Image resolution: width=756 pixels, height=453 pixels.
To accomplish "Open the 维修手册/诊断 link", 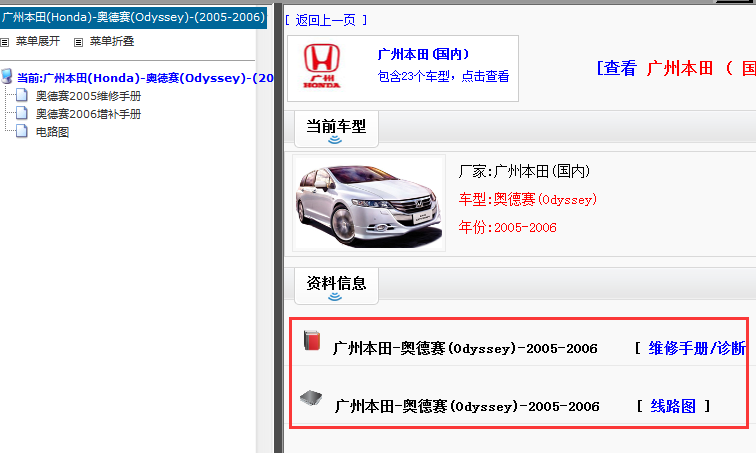I will [697, 348].
